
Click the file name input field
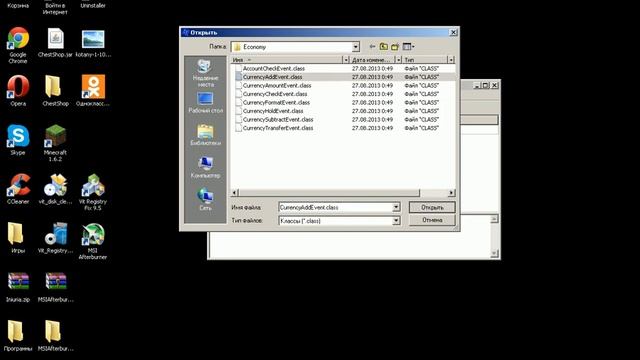coord(335,207)
